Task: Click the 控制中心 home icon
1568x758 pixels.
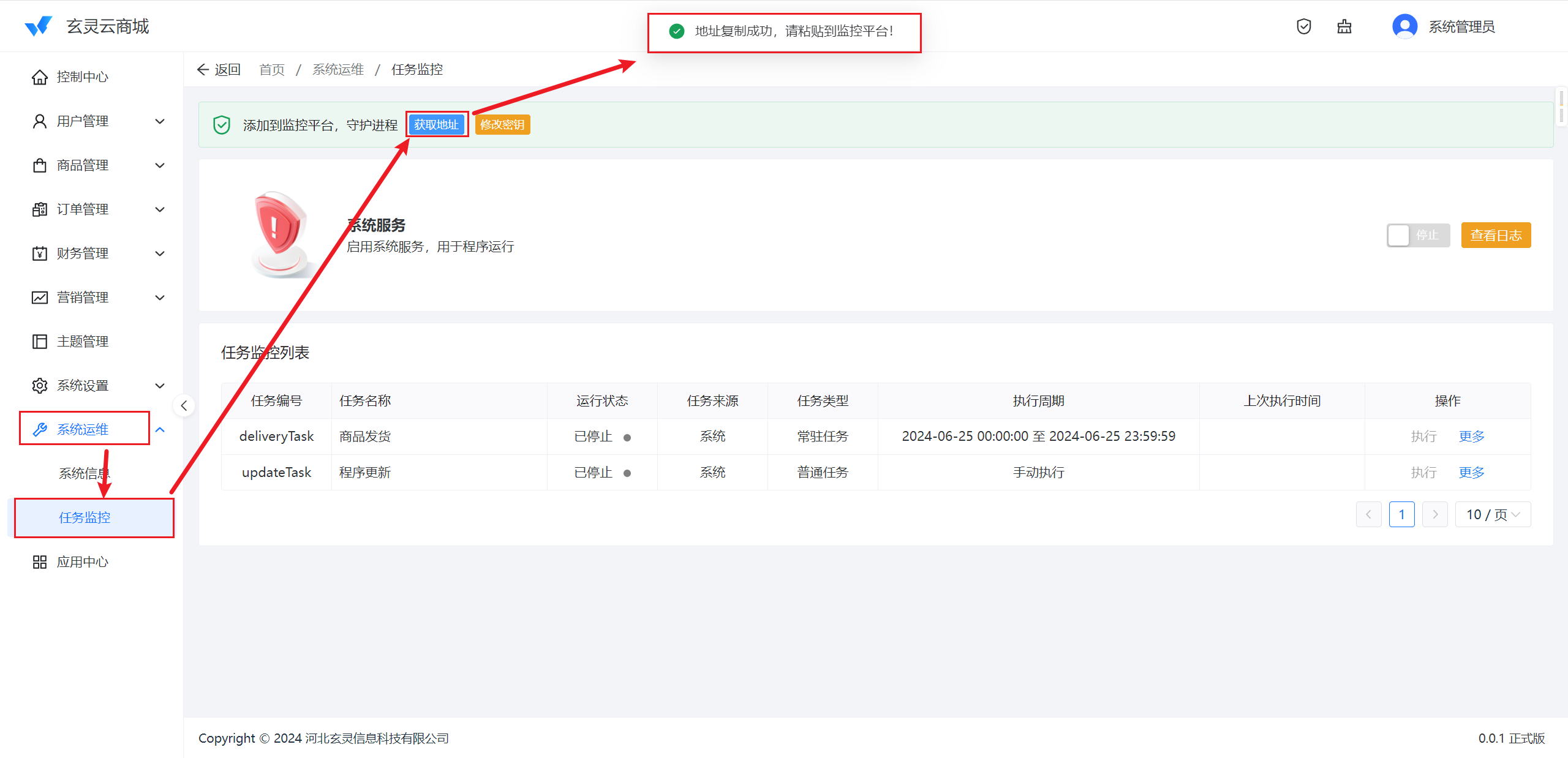Action: [x=40, y=77]
